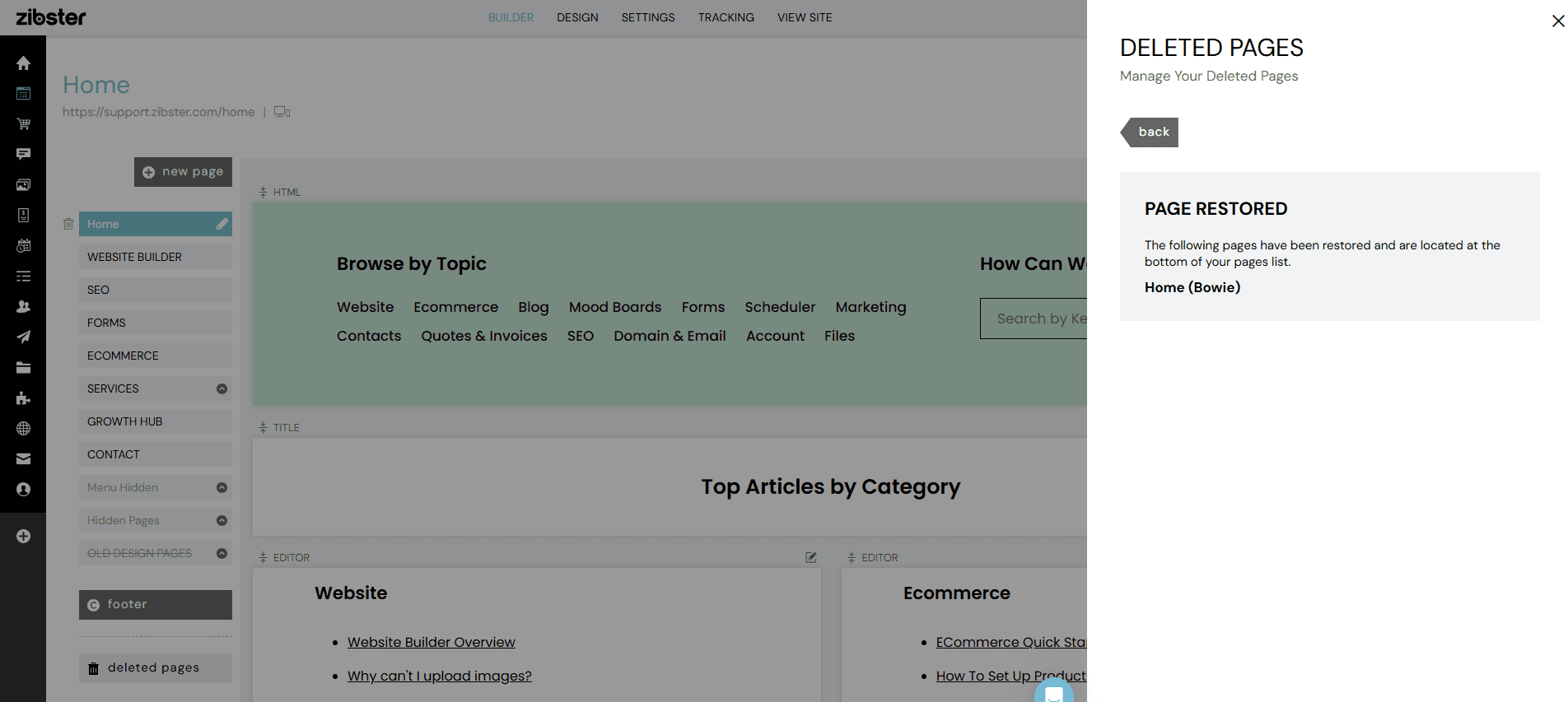Switch to the DESIGN tab
1568x702 pixels.
[577, 17]
